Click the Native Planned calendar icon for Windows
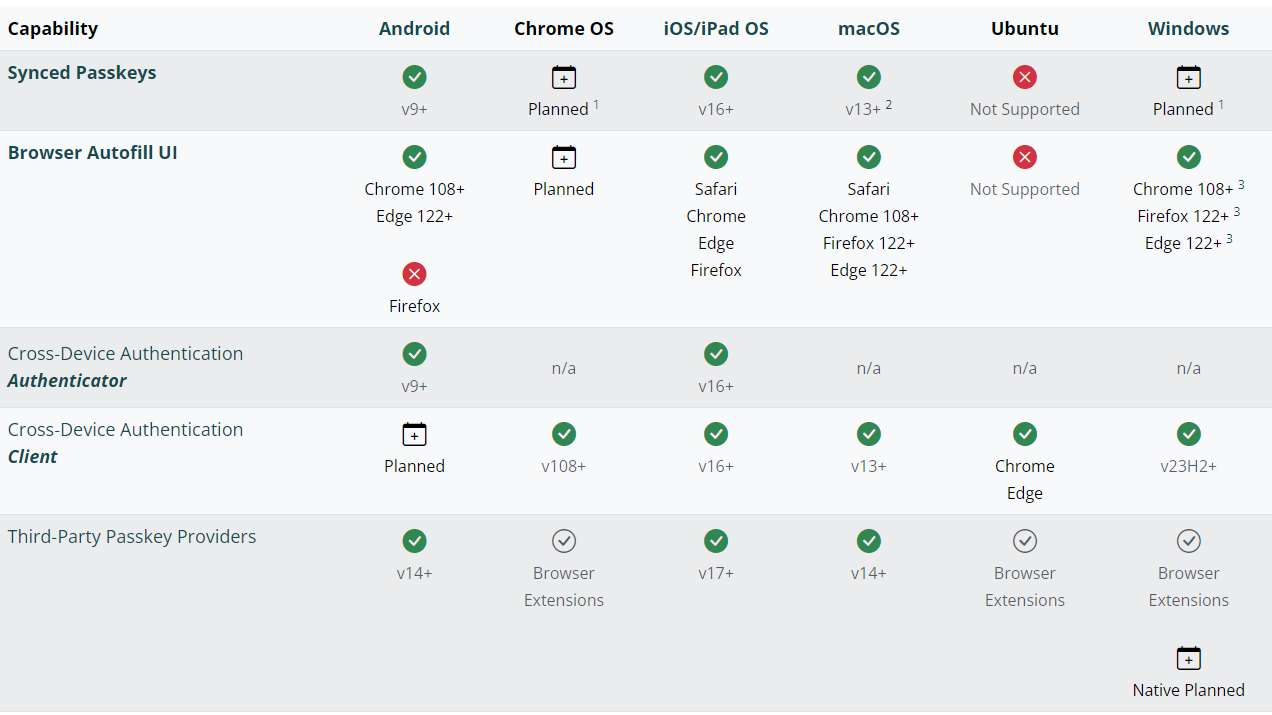 coord(1188,658)
